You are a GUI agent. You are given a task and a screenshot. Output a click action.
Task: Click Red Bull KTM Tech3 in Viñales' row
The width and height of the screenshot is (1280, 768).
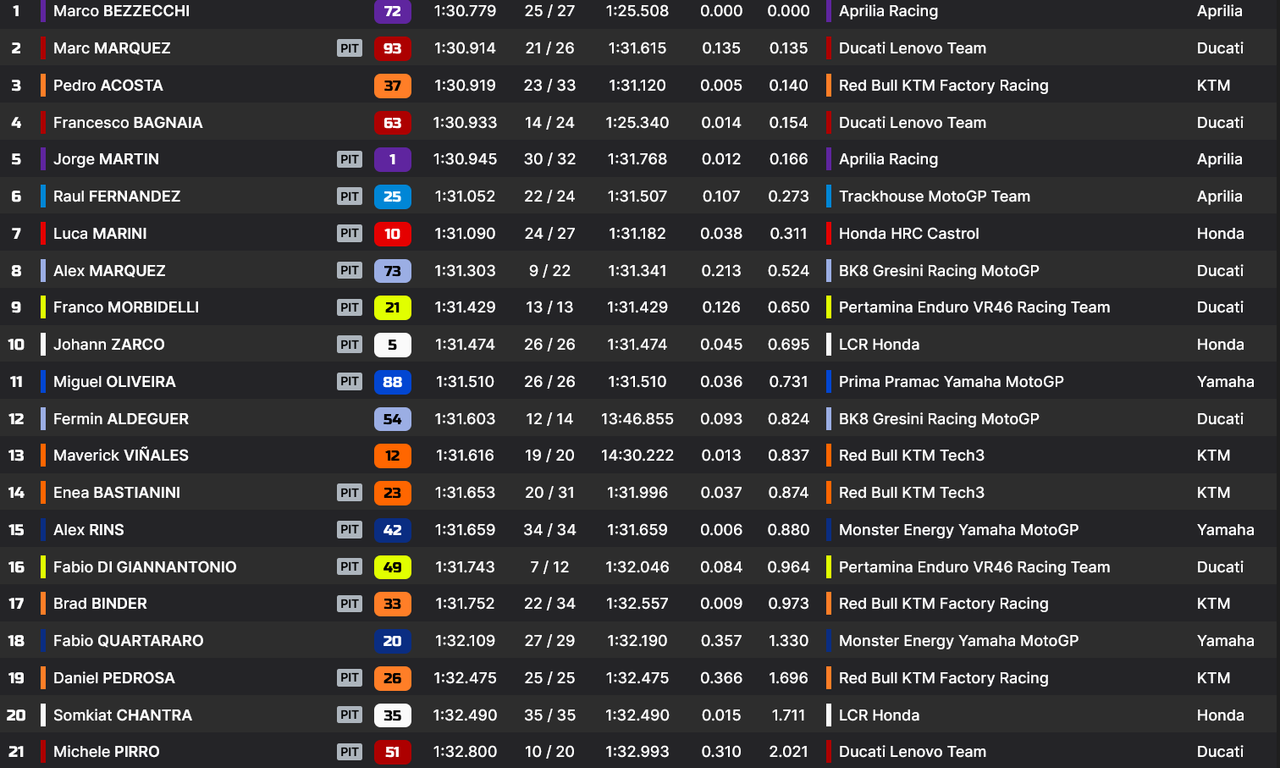[912, 455]
